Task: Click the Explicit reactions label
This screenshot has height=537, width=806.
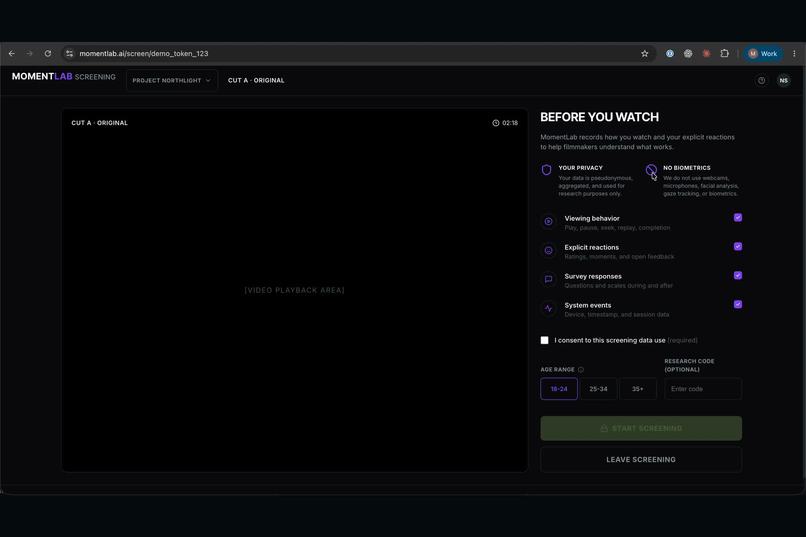Action: [x=592, y=247]
